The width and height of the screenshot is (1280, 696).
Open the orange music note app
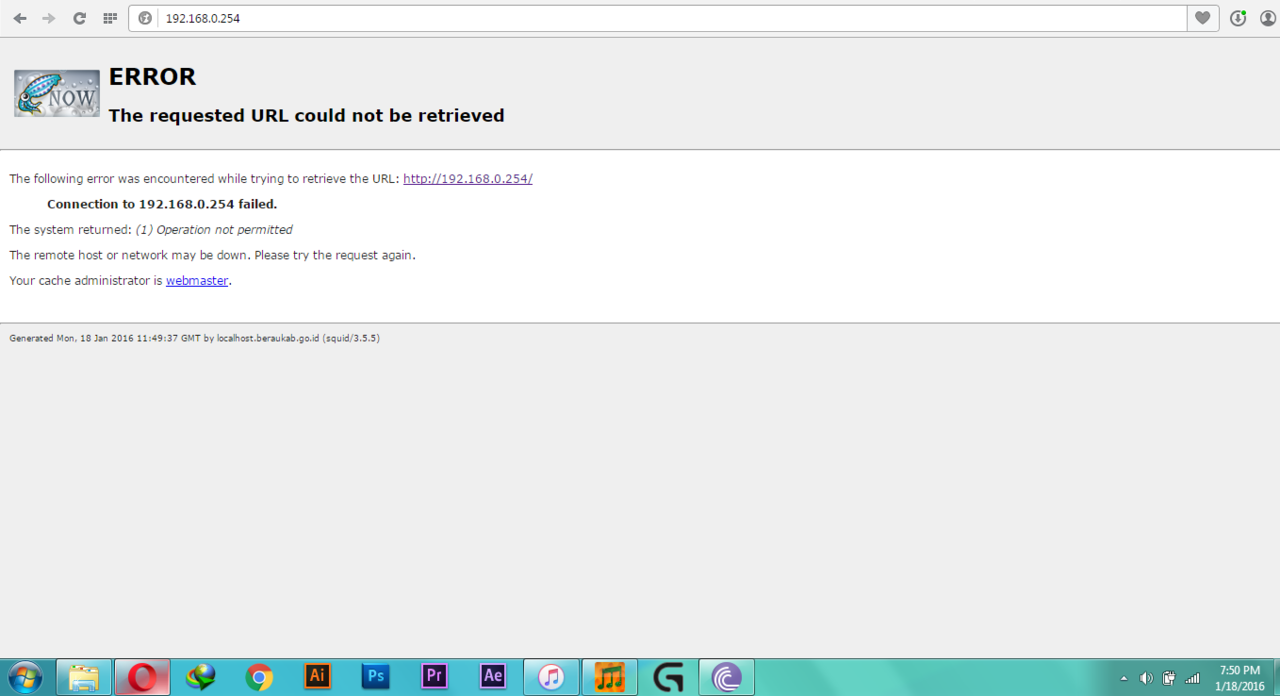(x=609, y=677)
